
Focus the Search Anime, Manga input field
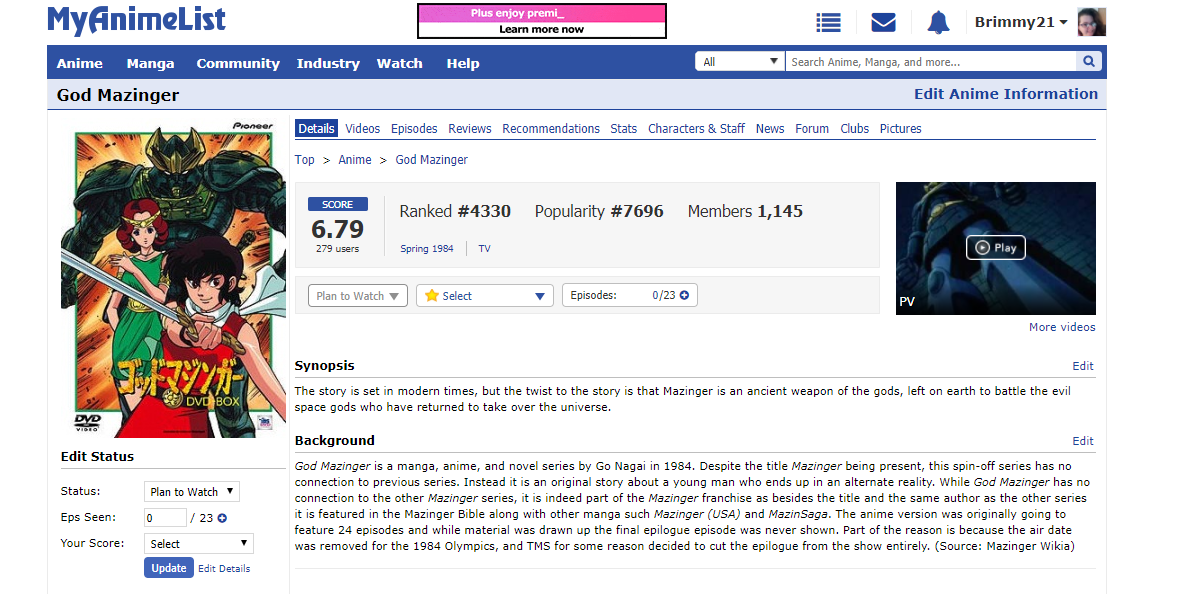click(x=931, y=62)
